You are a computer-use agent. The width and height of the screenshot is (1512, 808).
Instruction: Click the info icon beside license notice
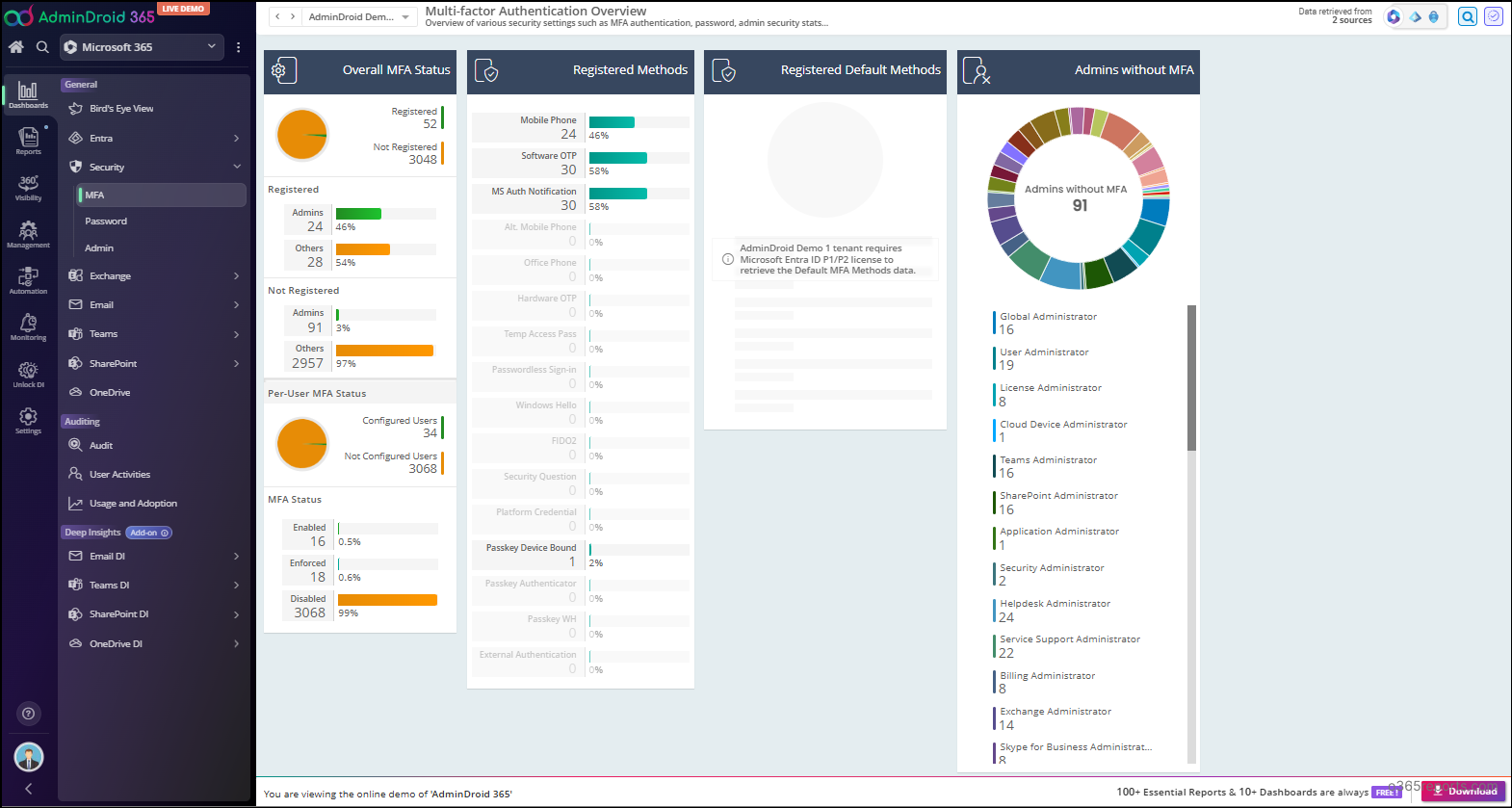728,259
